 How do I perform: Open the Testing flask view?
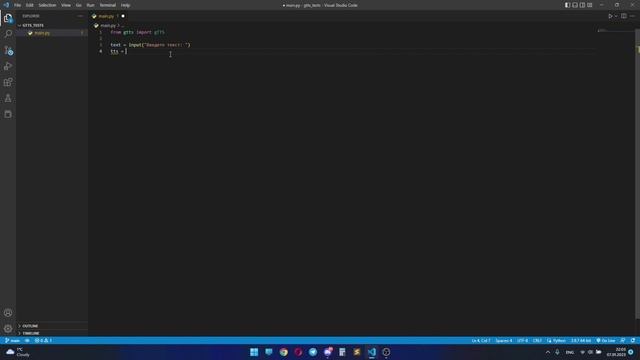tap(8, 98)
